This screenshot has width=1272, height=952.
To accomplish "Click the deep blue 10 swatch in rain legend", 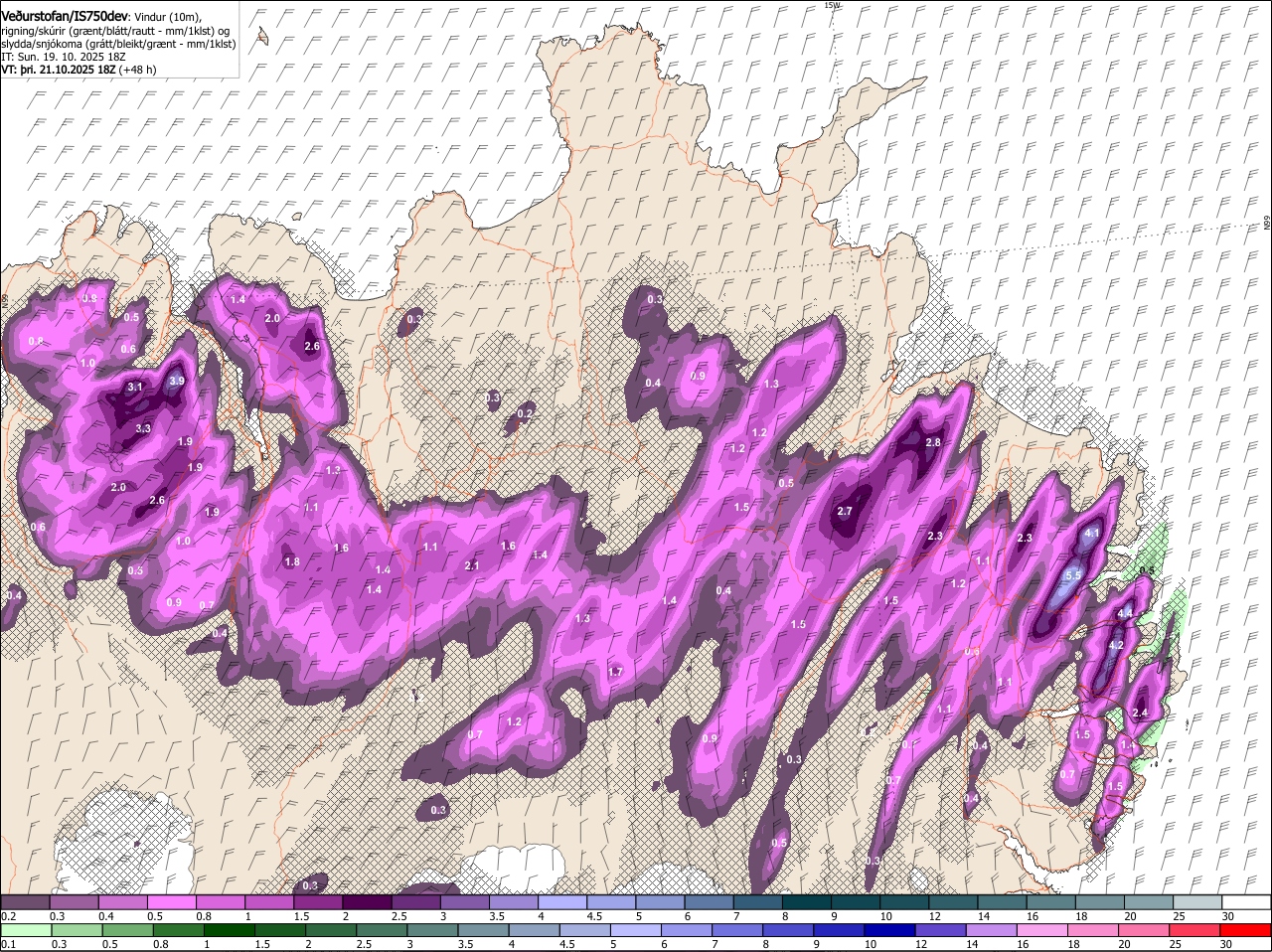I will [889, 930].
